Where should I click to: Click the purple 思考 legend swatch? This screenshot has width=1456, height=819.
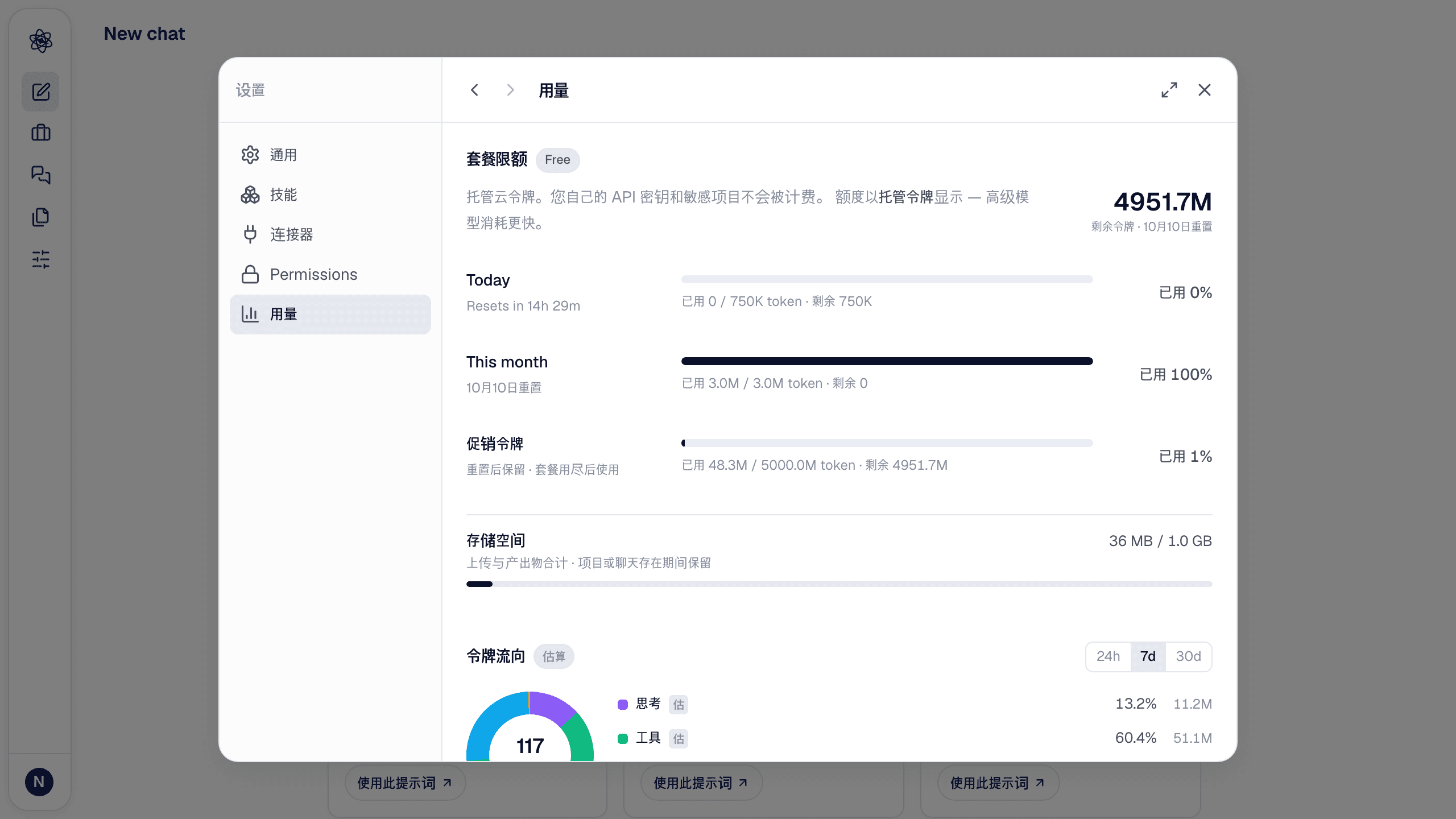(x=623, y=704)
